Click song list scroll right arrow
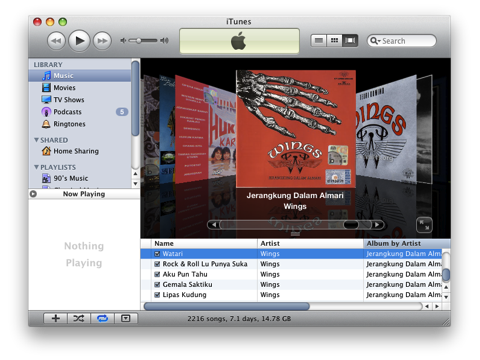This screenshot has width=480, height=360. (437, 306)
